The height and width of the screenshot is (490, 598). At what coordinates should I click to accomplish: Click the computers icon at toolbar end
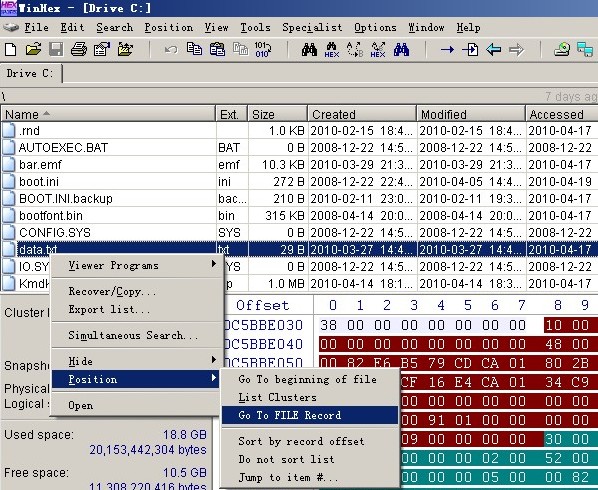click(x=585, y=50)
